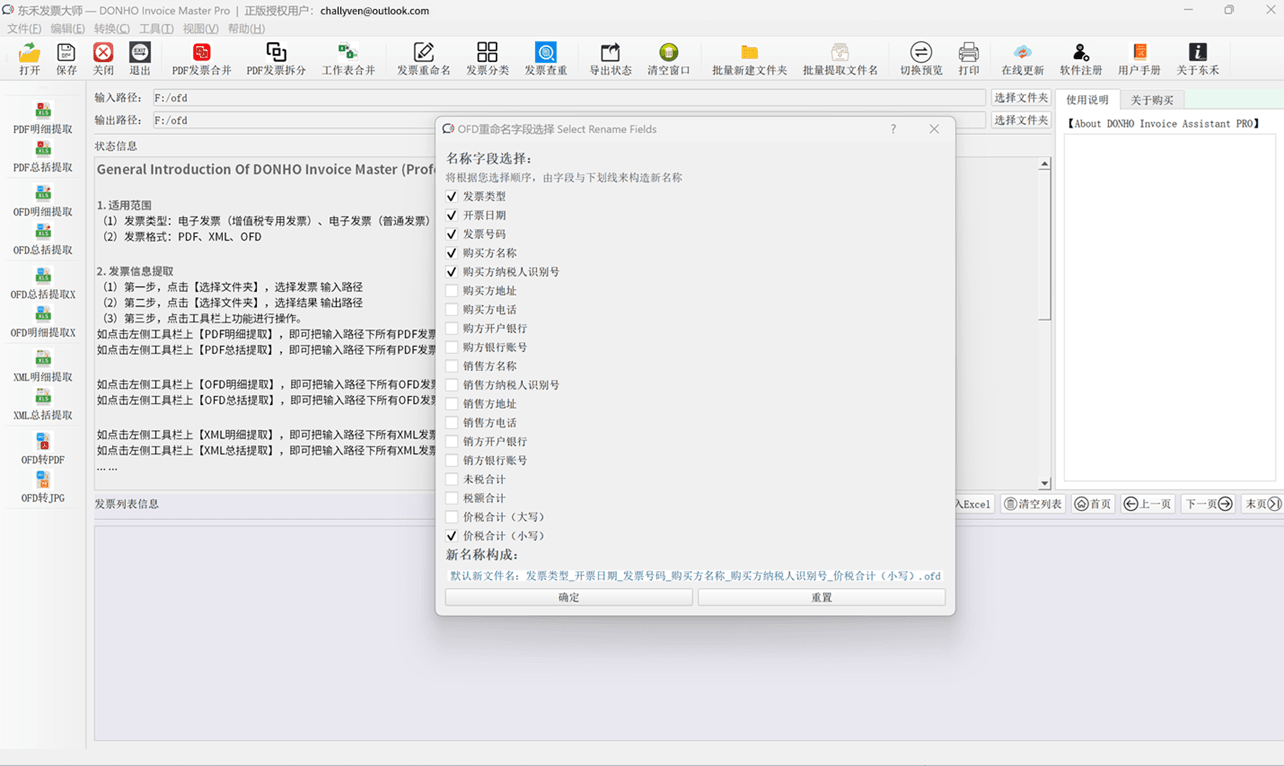The height and width of the screenshot is (766, 1284).
Task: Click 导出状态 export status icon
Action: point(610,58)
